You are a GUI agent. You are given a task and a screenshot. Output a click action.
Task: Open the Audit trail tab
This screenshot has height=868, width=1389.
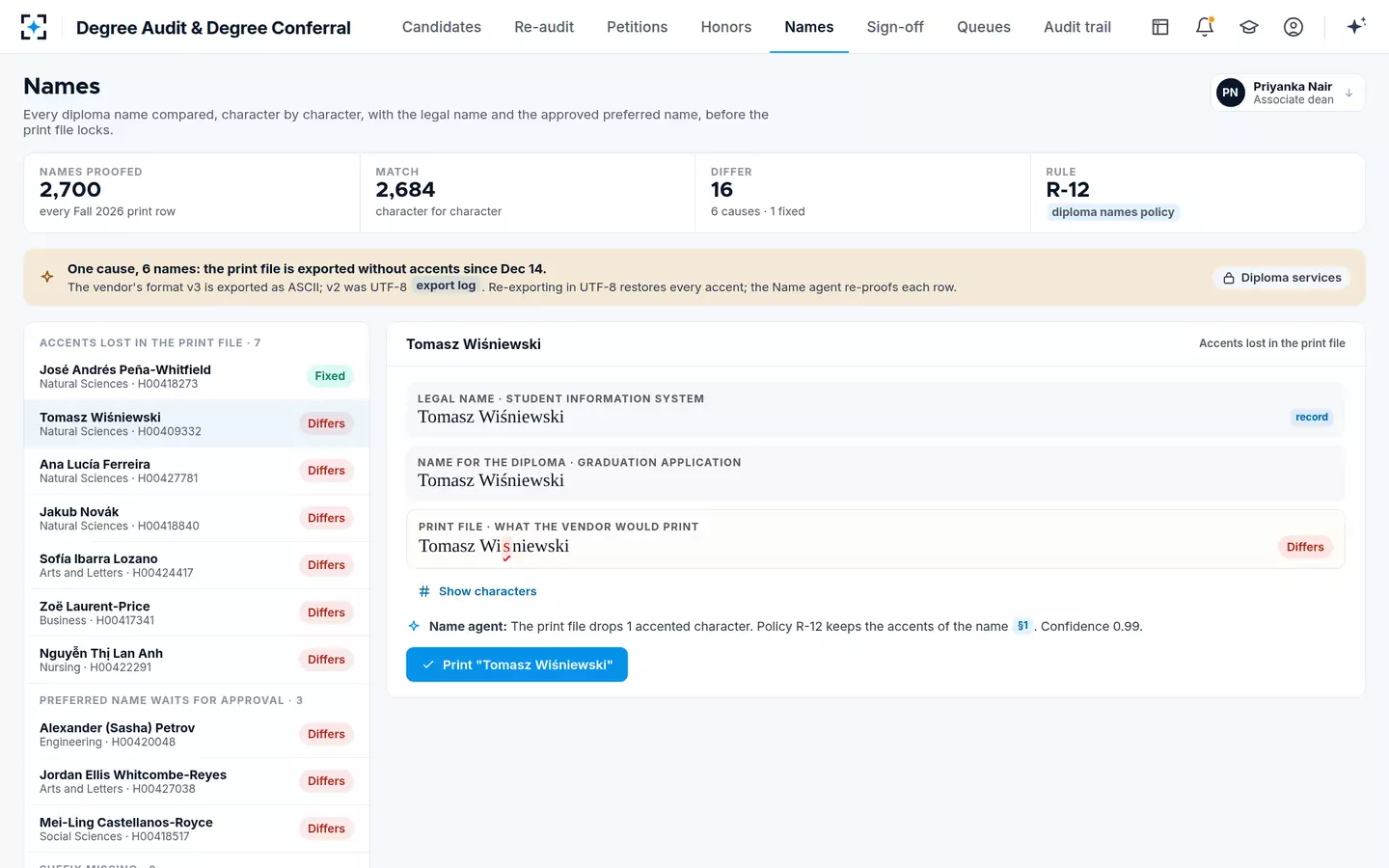[1077, 27]
